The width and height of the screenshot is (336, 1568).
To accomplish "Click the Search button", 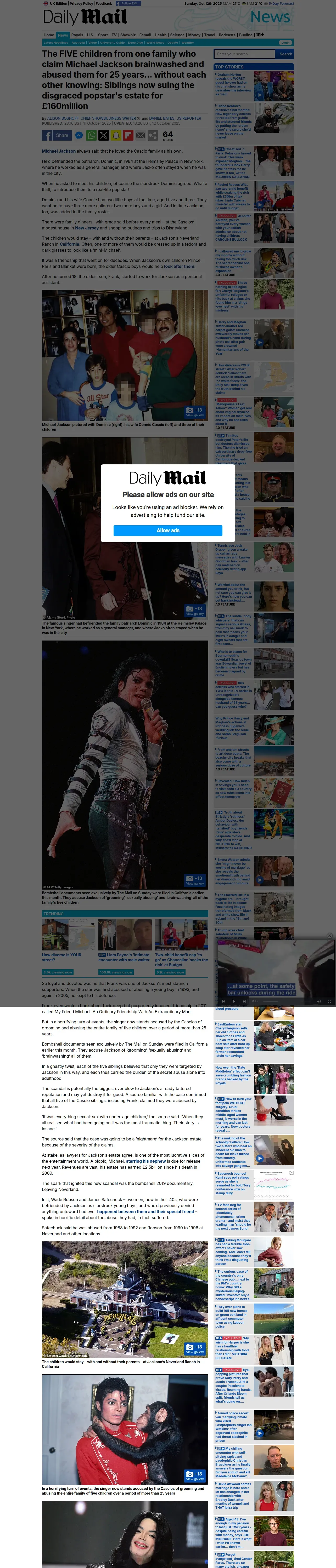I will click(285, 54).
